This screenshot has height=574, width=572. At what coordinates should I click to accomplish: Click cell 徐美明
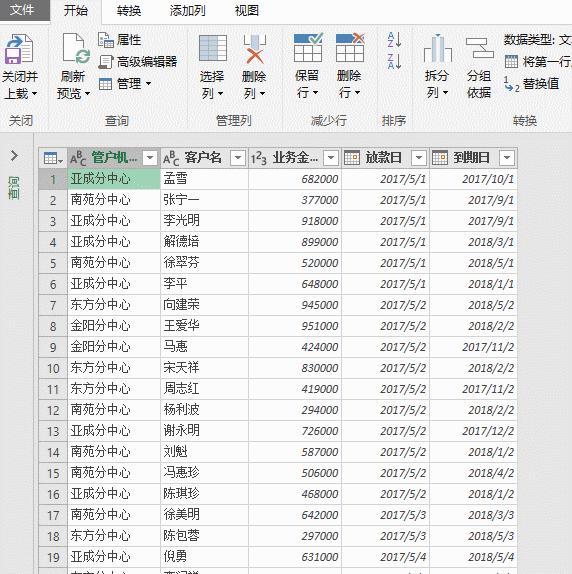[204, 515]
